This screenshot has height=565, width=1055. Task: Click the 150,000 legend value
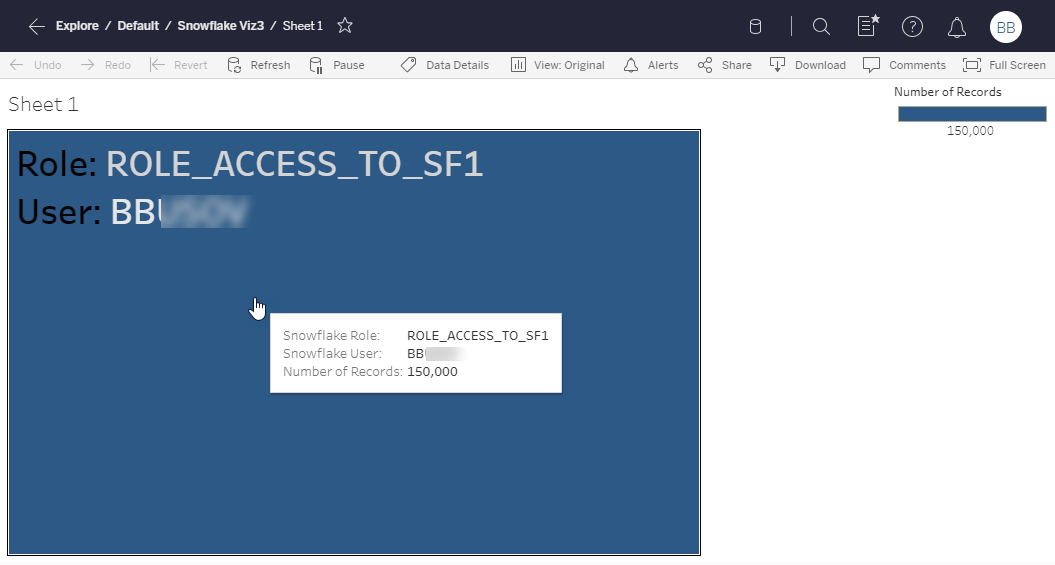tap(970, 130)
